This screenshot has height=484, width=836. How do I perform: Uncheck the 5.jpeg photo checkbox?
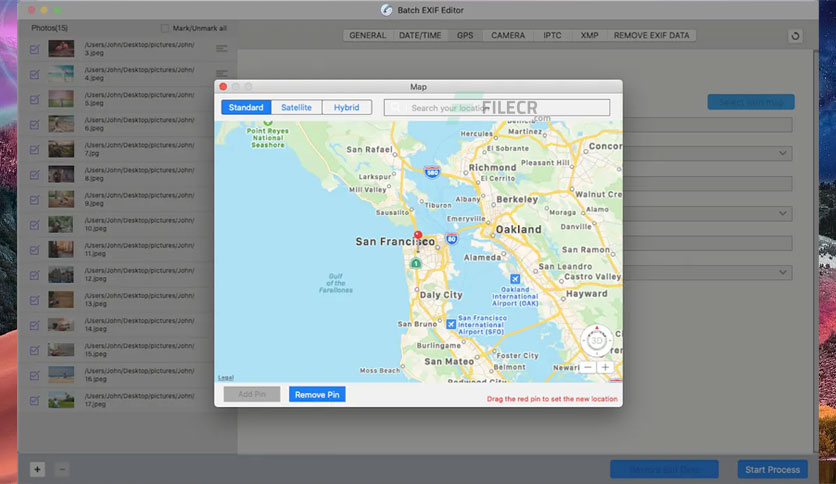[35, 99]
